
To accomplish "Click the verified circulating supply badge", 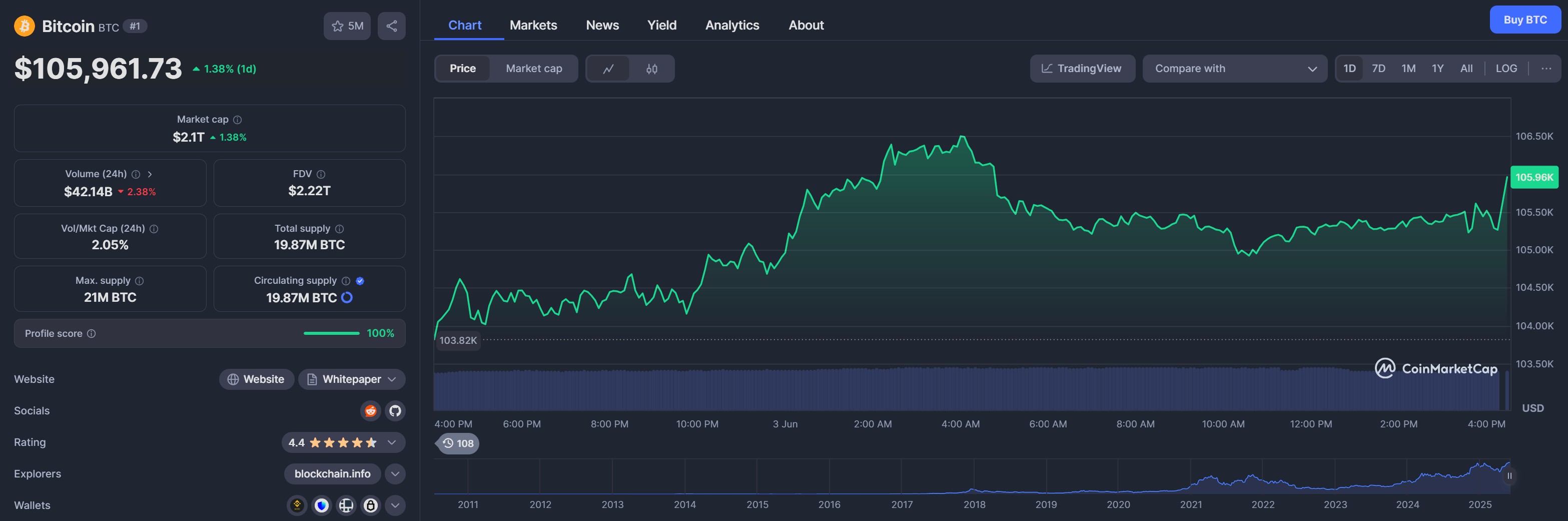I will tap(360, 281).
